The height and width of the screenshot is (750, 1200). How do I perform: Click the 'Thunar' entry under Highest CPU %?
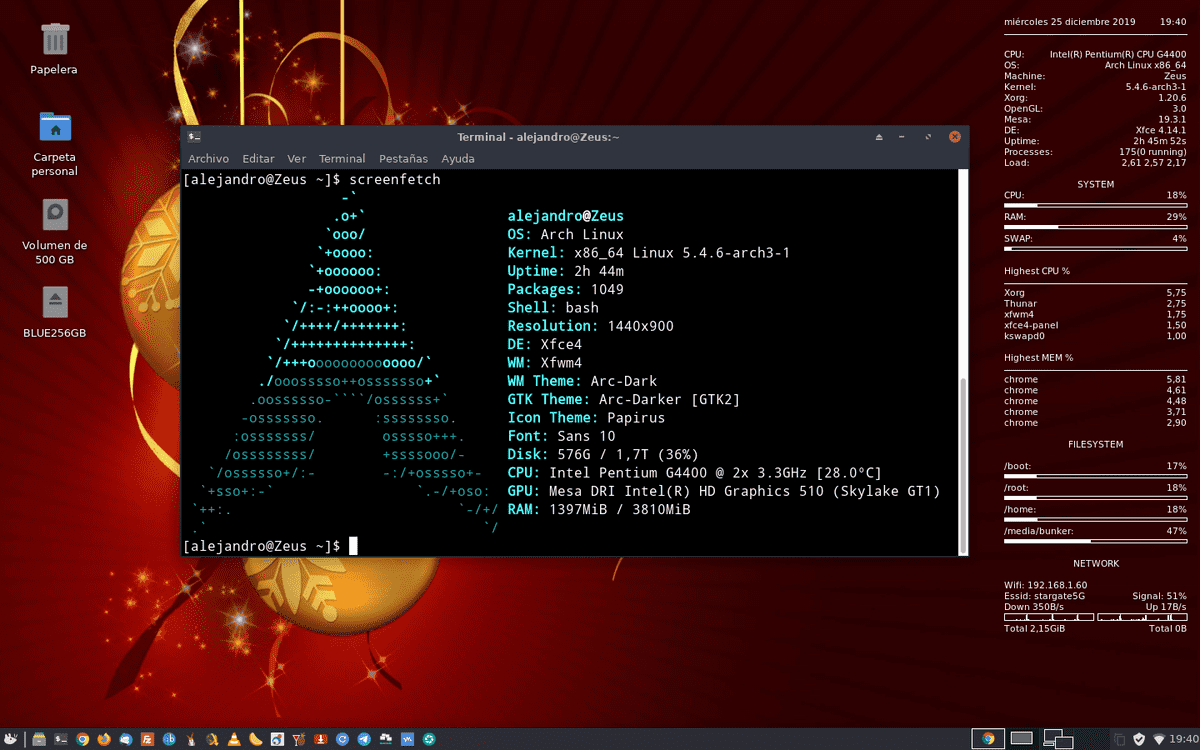tap(1020, 303)
